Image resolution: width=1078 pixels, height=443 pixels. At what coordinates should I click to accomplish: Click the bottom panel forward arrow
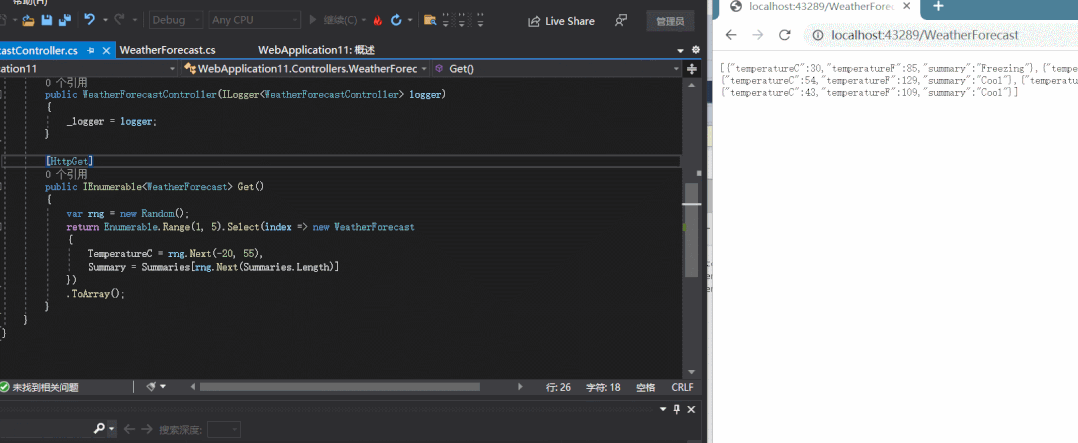[x=146, y=429]
